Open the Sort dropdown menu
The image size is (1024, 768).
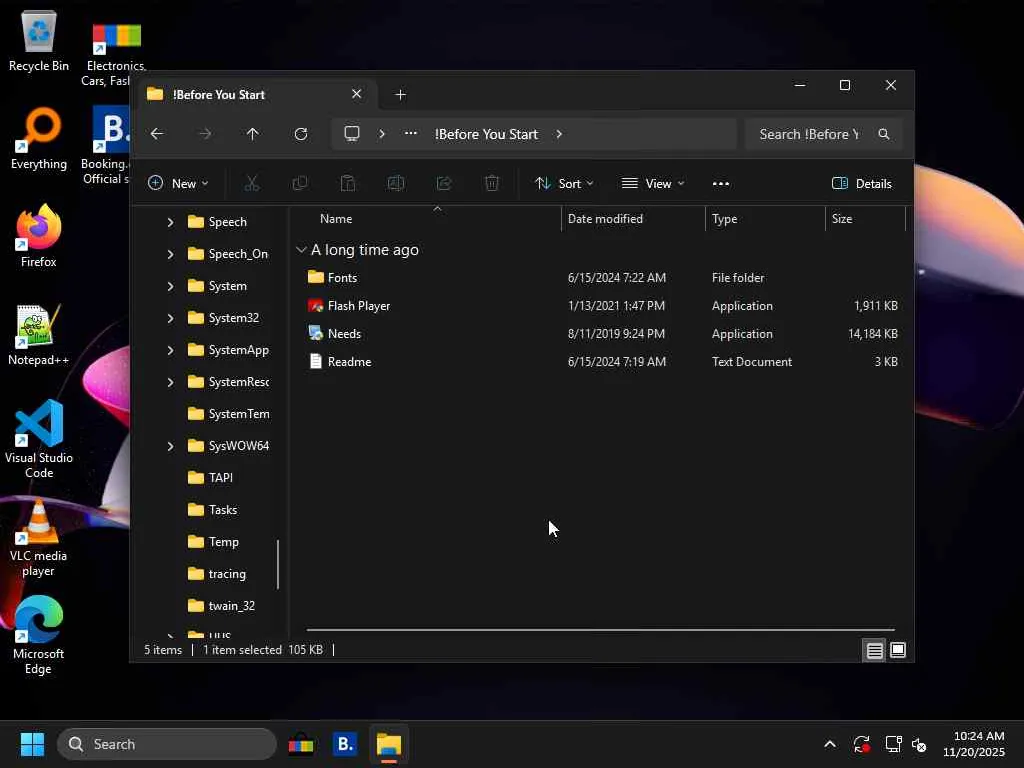[x=564, y=183]
